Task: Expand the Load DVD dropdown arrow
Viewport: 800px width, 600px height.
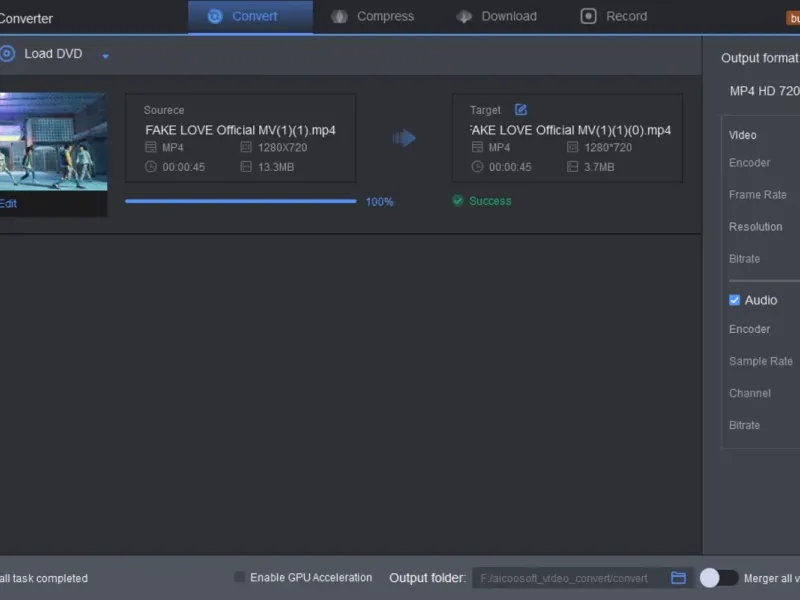Action: (106, 56)
